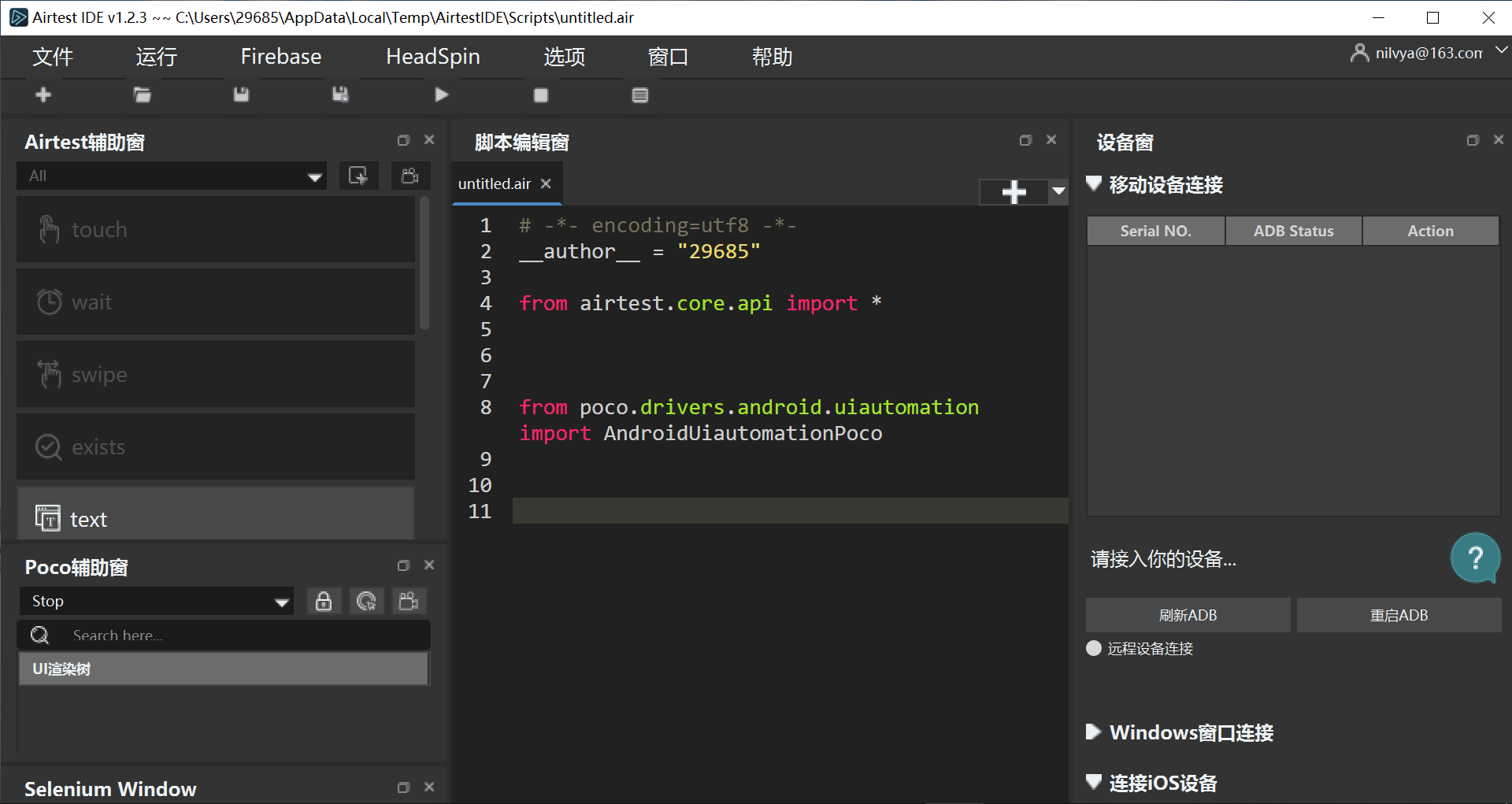Screen dimensions: 1512x804
Task: Open the 运行 menu
Action: (156, 57)
